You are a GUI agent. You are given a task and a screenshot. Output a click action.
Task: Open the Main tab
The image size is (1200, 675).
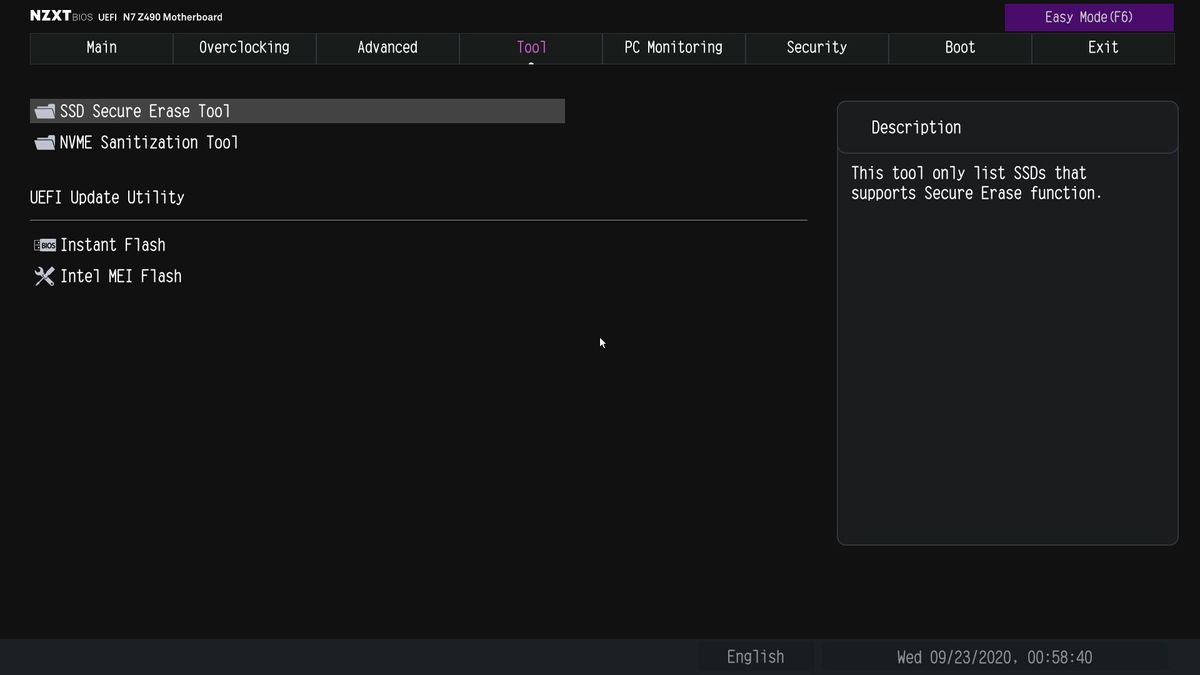pyautogui.click(x=102, y=48)
